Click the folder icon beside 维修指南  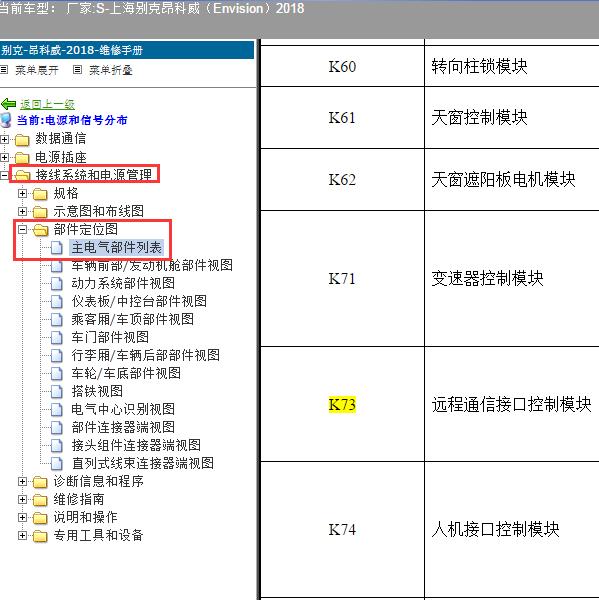point(40,500)
